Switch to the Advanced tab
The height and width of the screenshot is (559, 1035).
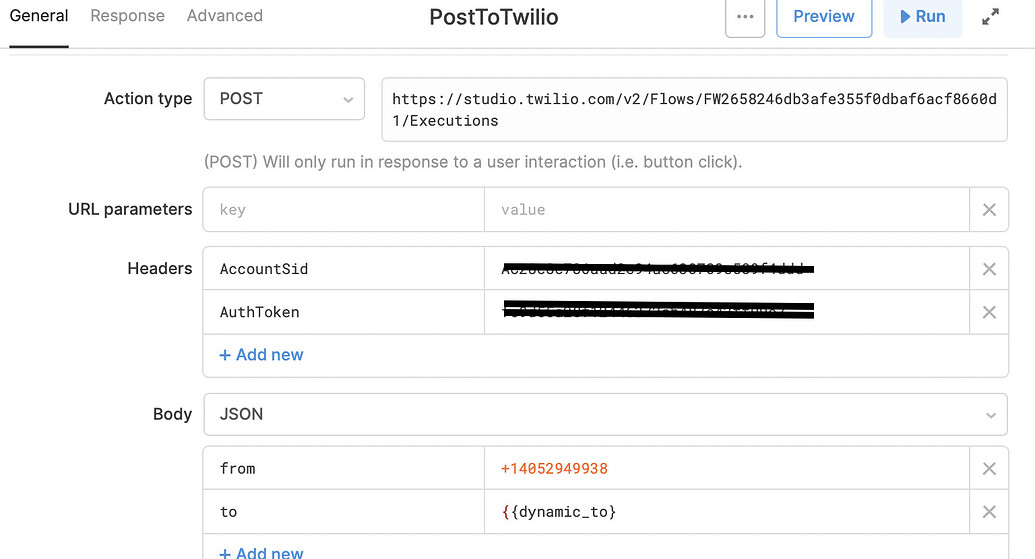pos(224,16)
